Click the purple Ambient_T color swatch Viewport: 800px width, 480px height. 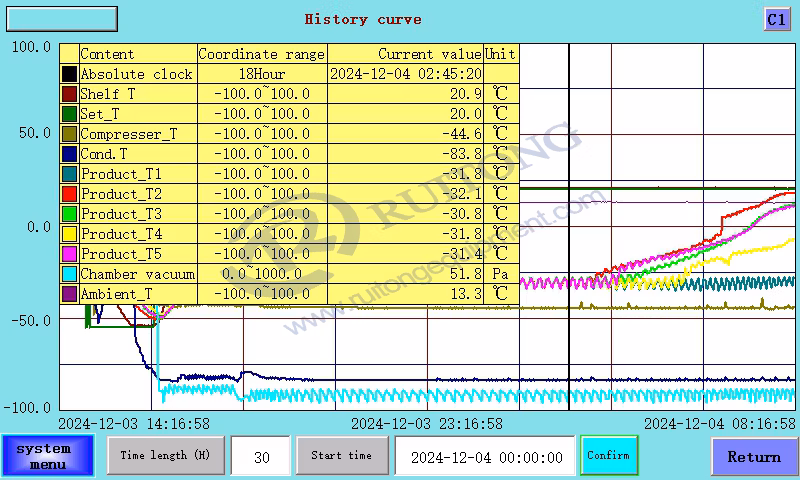pos(69,294)
